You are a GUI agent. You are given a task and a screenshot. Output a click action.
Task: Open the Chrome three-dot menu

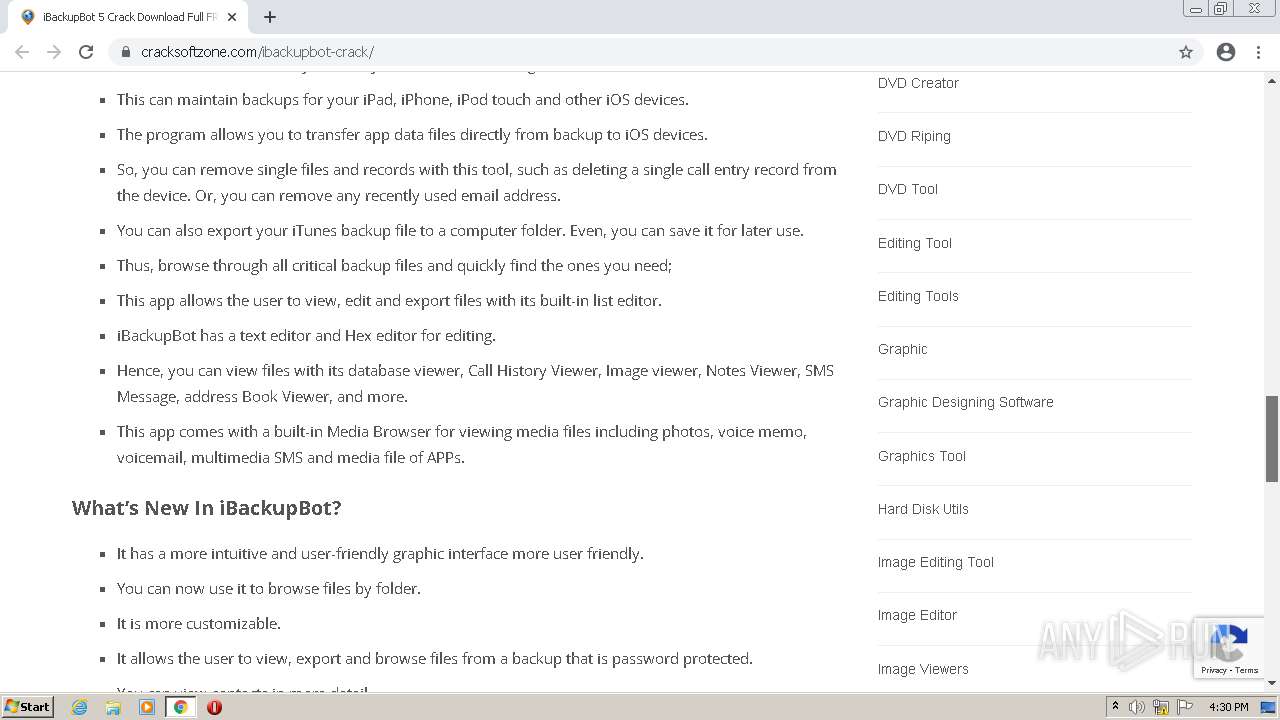pyautogui.click(x=1258, y=52)
